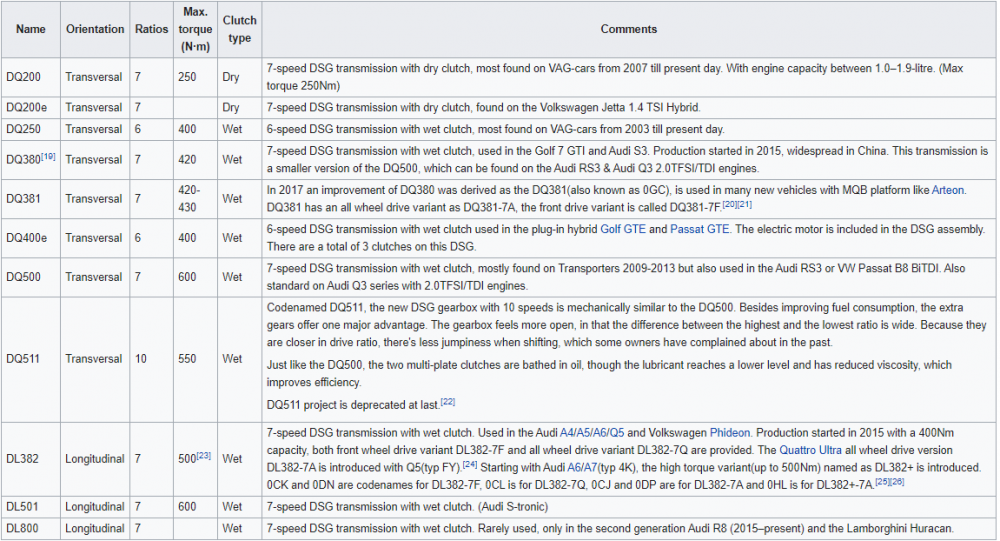Image resolution: width=1000 pixels, height=541 pixels.
Task: Select the DL800 name cell
Action: 31,528
